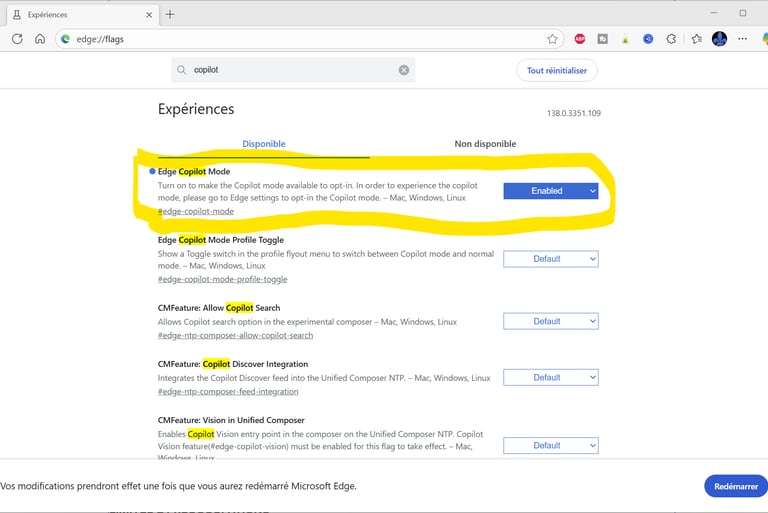Open the red ABP adblock extension
The height and width of the screenshot is (513, 768).
(x=579, y=39)
